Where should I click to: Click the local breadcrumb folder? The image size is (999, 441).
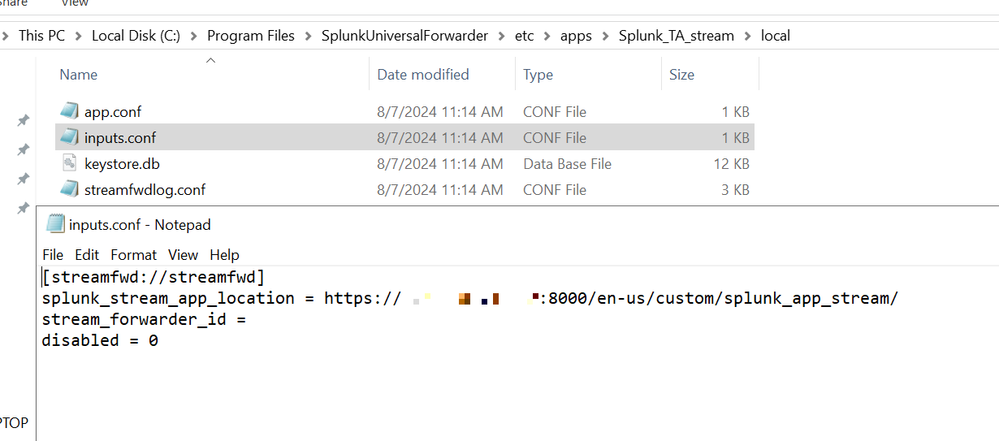775,36
